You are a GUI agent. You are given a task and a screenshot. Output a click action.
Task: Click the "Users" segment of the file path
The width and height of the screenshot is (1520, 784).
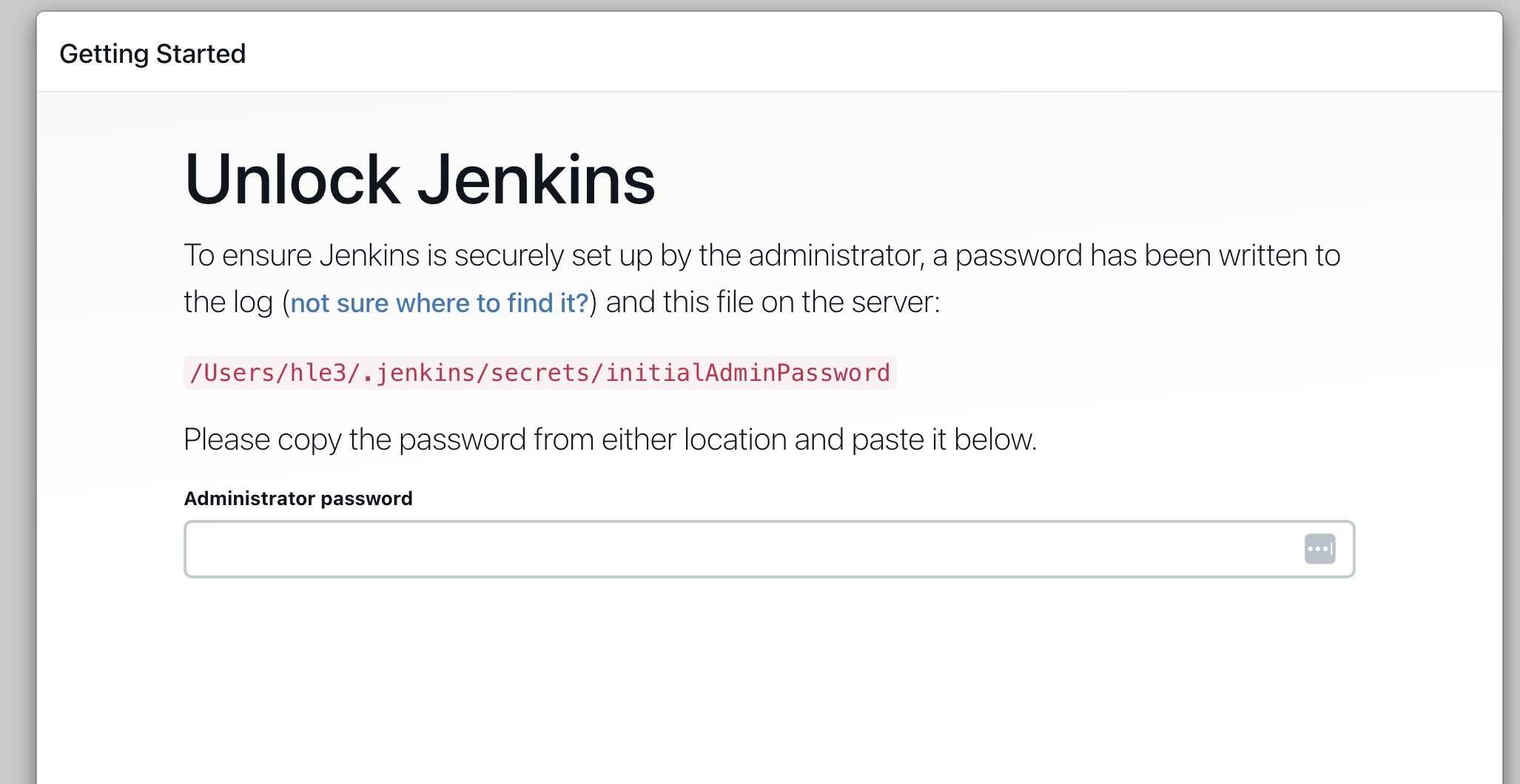click(239, 373)
